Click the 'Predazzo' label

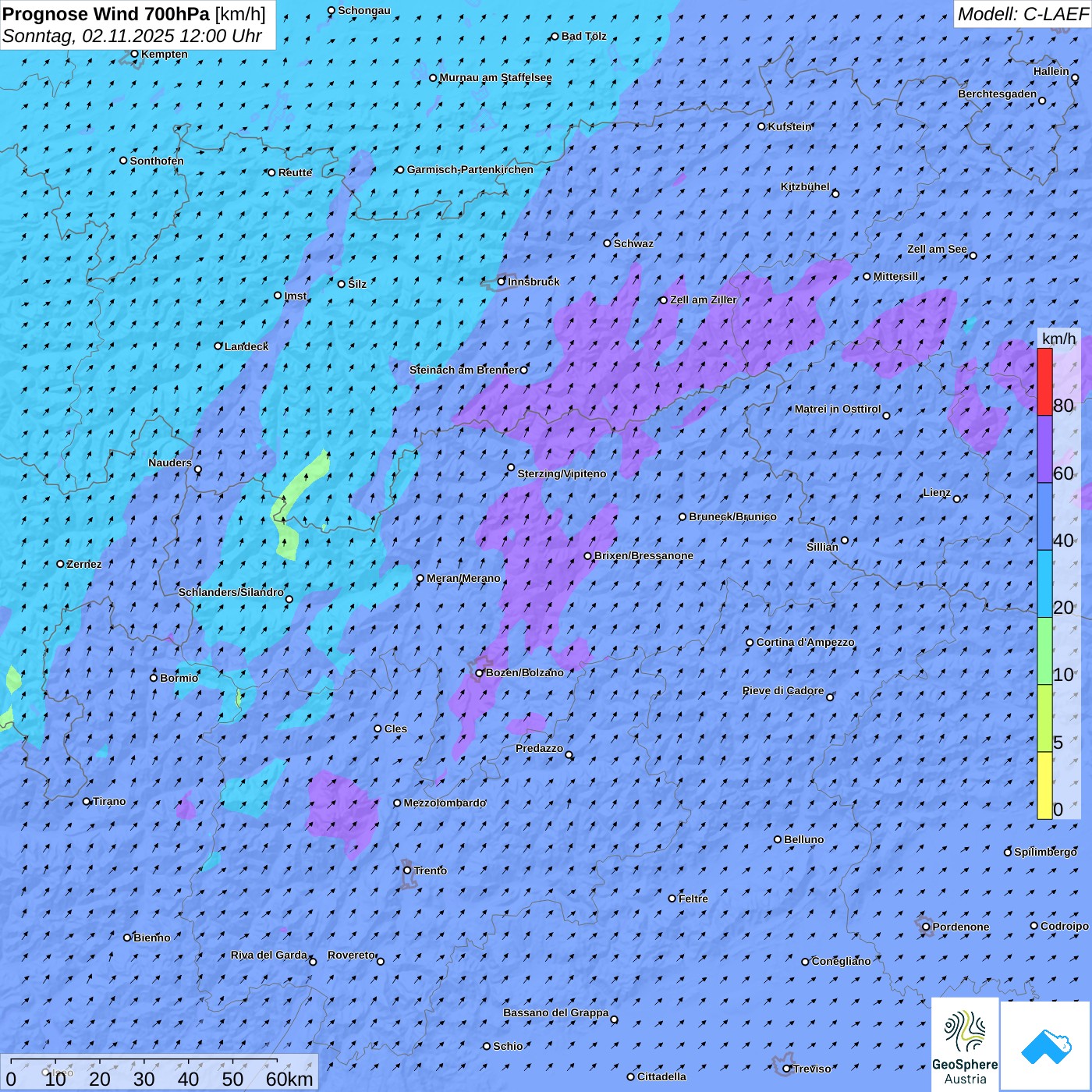tap(539, 748)
